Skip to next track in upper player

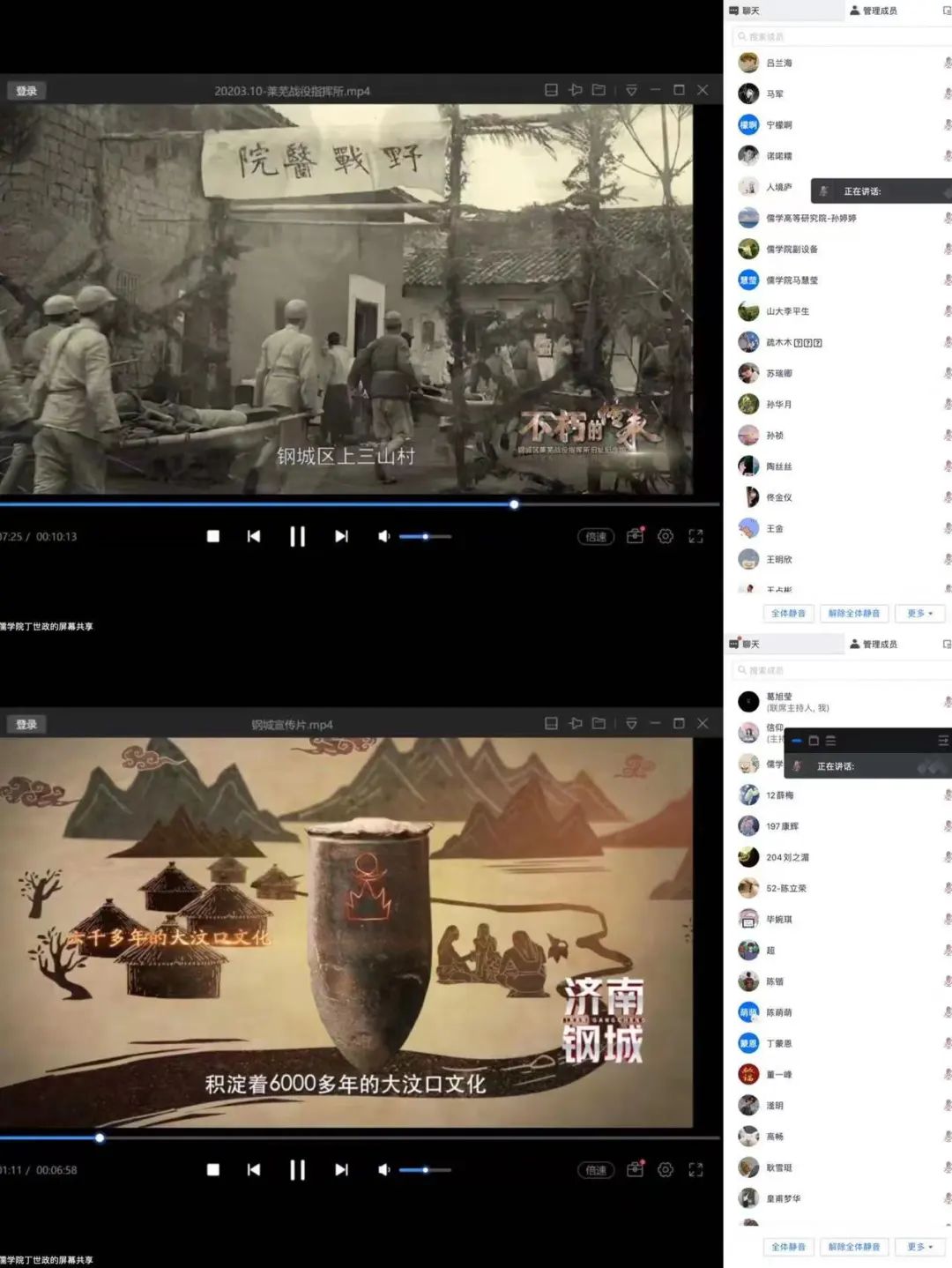pyautogui.click(x=341, y=536)
